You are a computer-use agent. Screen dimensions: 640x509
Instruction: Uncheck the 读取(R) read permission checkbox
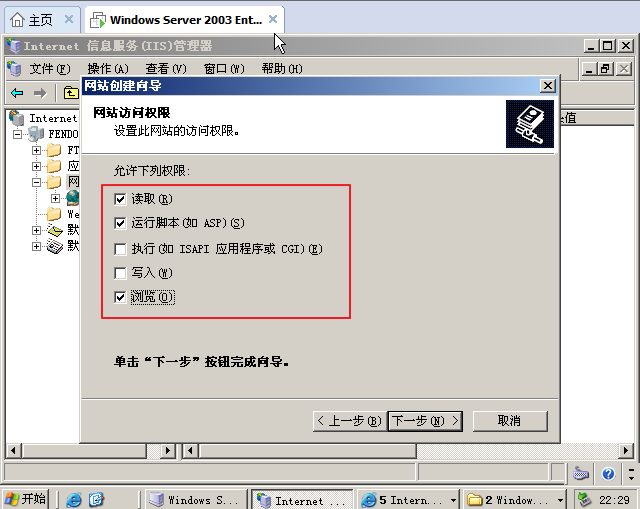click(x=120, y=199)
